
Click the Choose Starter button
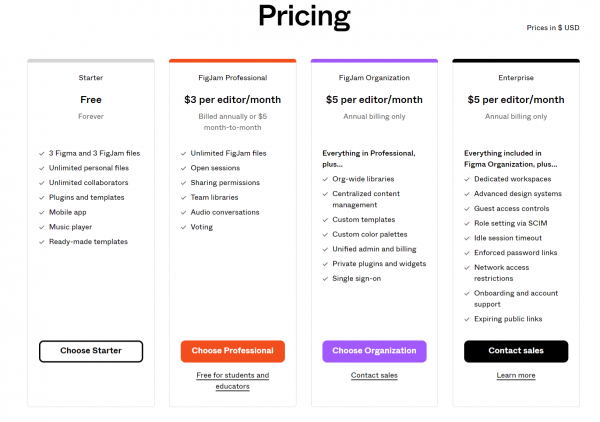(x=91, y=351)
